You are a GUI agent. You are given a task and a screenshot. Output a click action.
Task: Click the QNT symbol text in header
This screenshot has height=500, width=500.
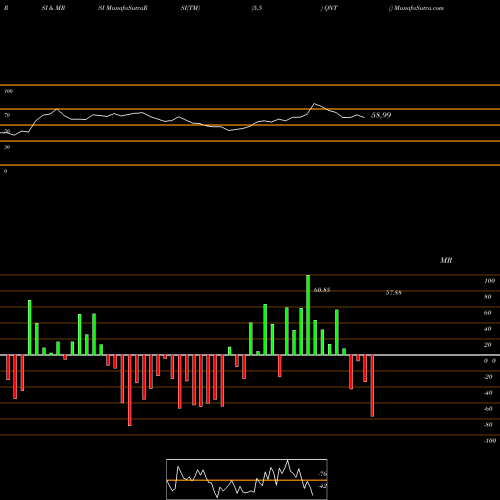point(331,8)
